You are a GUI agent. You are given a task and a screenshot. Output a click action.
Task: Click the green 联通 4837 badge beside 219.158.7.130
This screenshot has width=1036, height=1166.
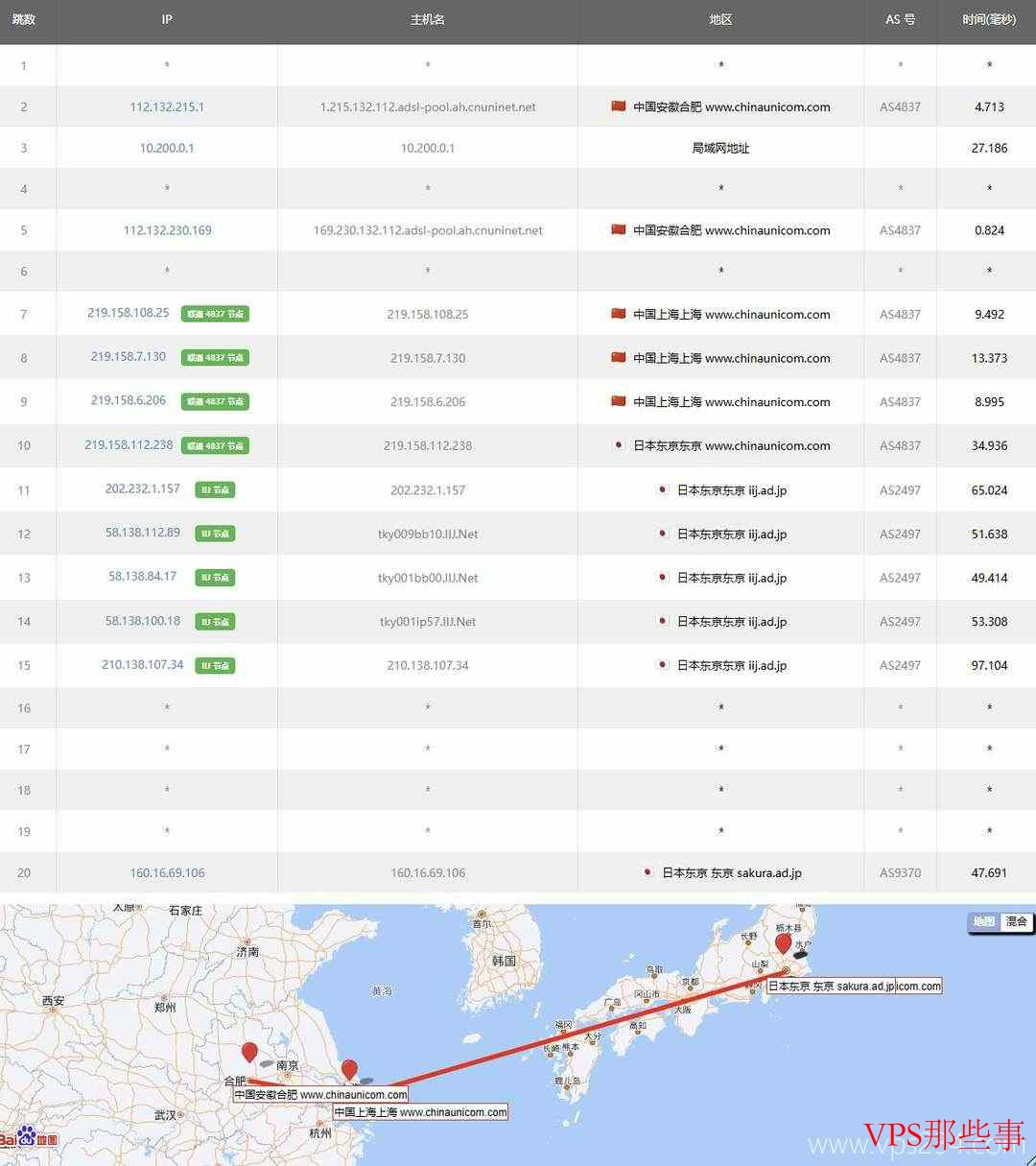click(x=215, y=358)
